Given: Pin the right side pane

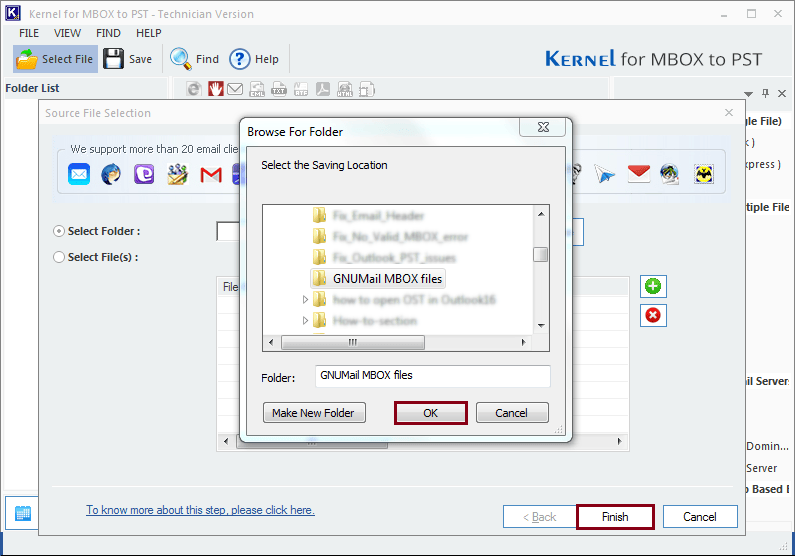Looking at the screenshot, I should pyautogui.click(x=765, y=93).
